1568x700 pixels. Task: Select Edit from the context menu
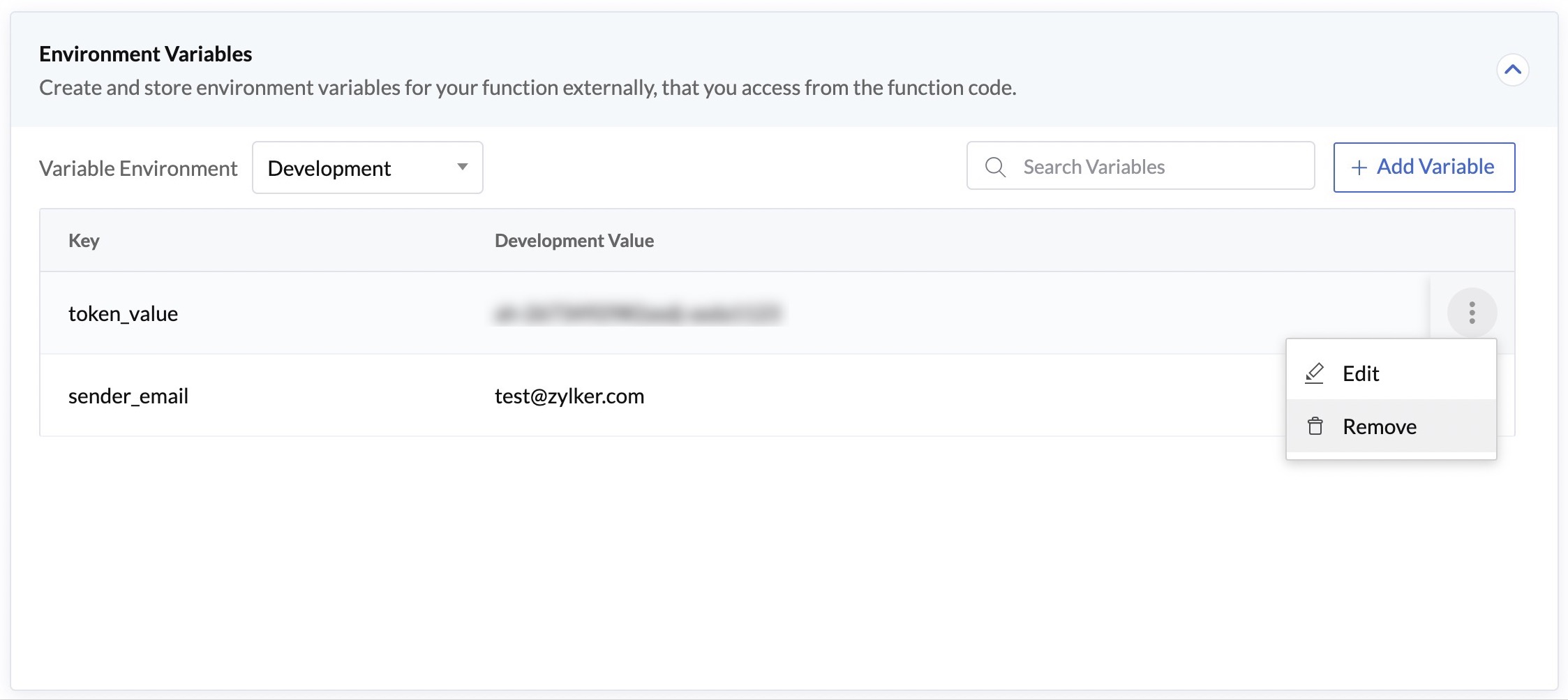[1361, 373]
